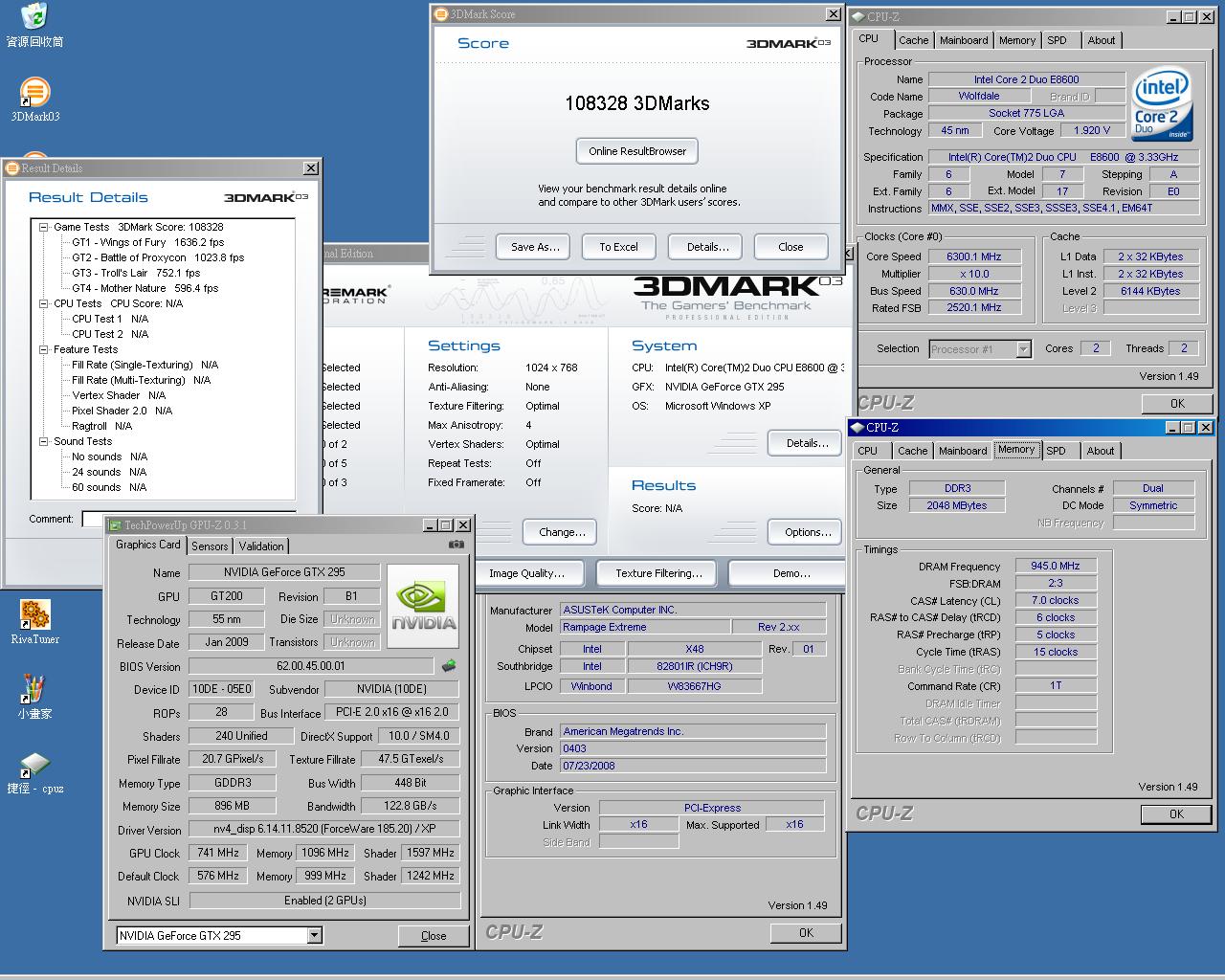1225x980 pixels.
Task: Click the Core Speed 6300.1 MHz value
Action: point(974,256)
